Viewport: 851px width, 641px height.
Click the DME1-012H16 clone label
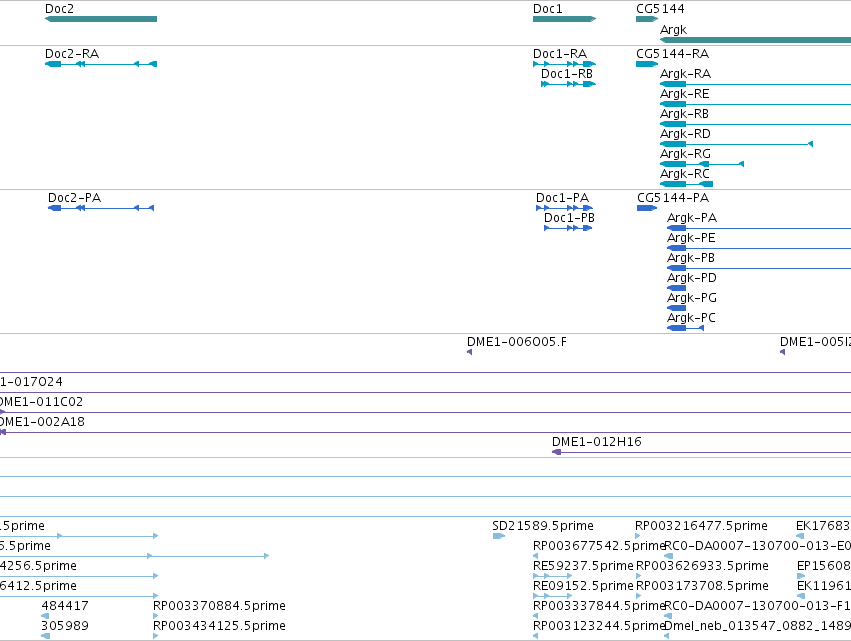[x=596, y=442]
